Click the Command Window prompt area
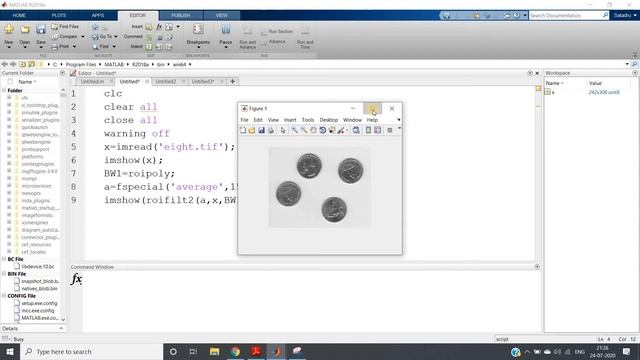This screenshot has height=360, width=640. 312,302
